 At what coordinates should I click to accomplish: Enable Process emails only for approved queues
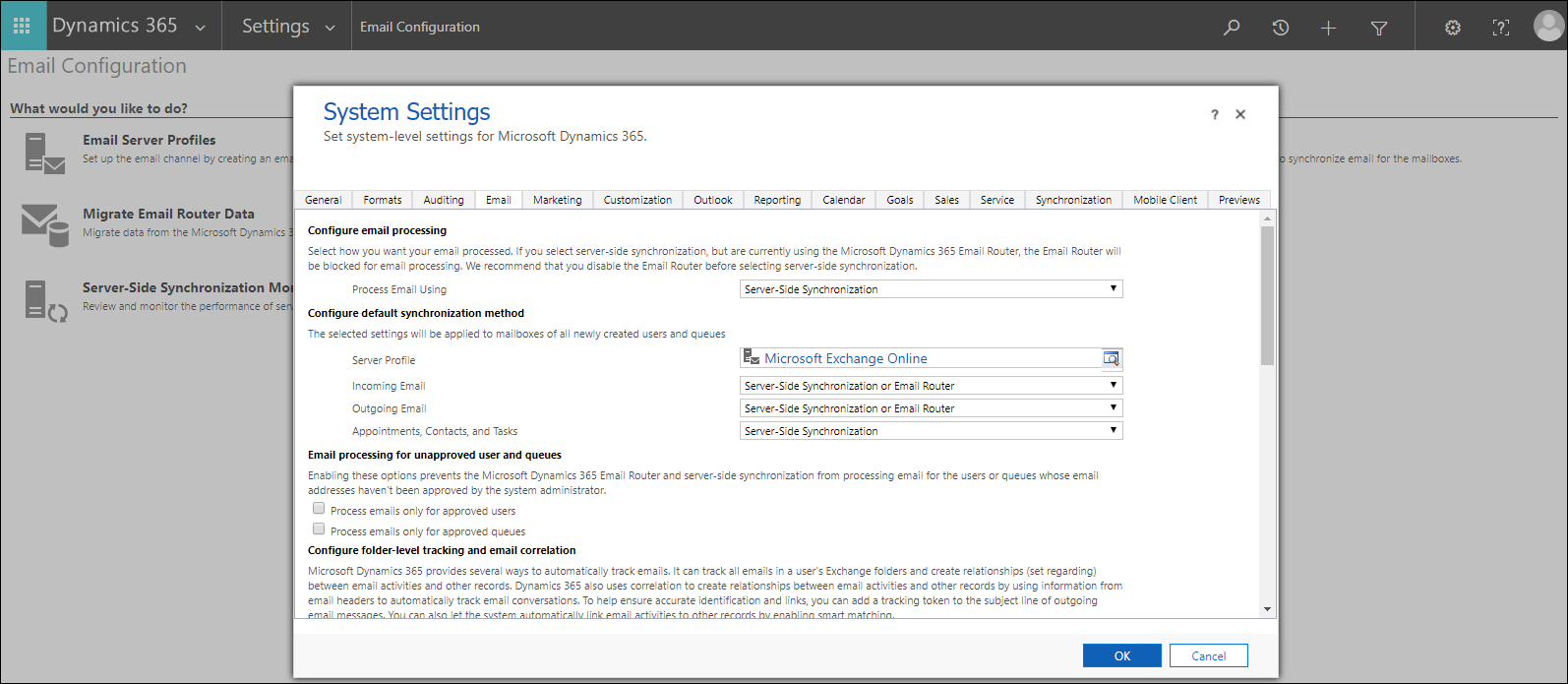click(x=319, y=529)
